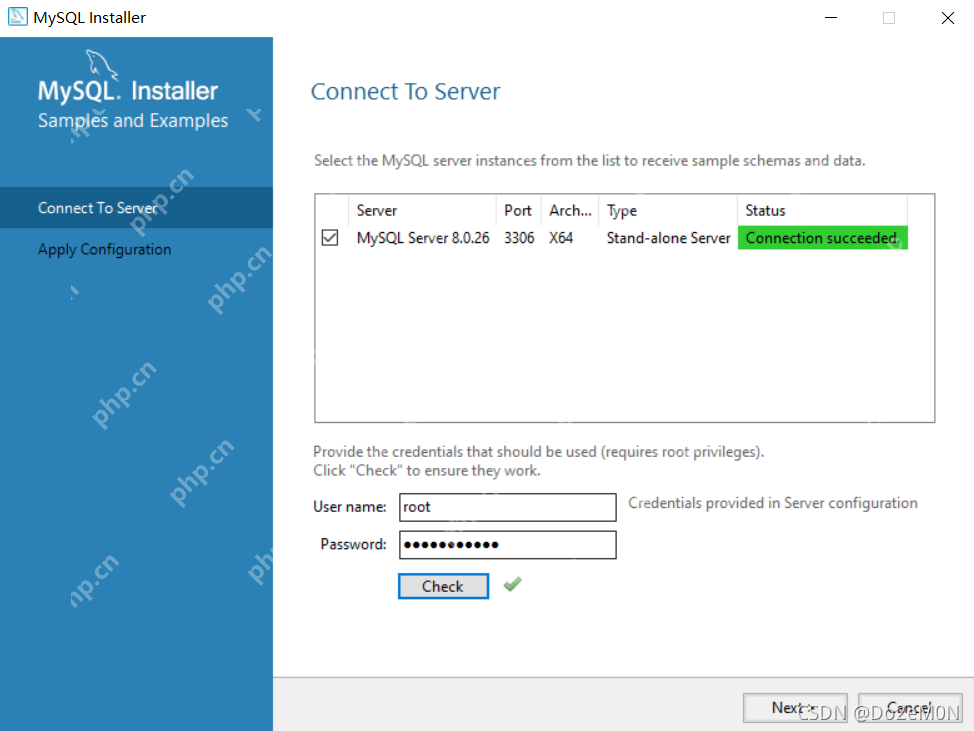
Task: Select the Connect To Server step
Action: click(x=97, y=208)
